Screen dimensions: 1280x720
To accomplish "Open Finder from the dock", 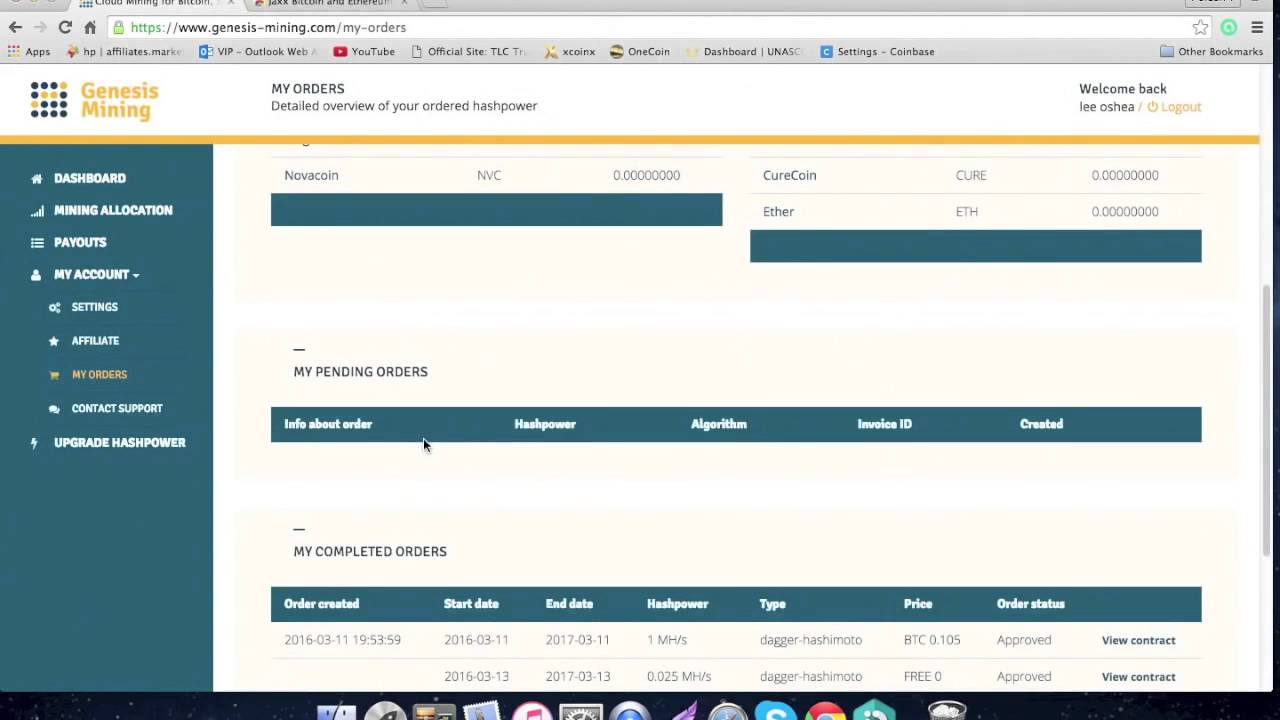I will click(x=337, y=712).
